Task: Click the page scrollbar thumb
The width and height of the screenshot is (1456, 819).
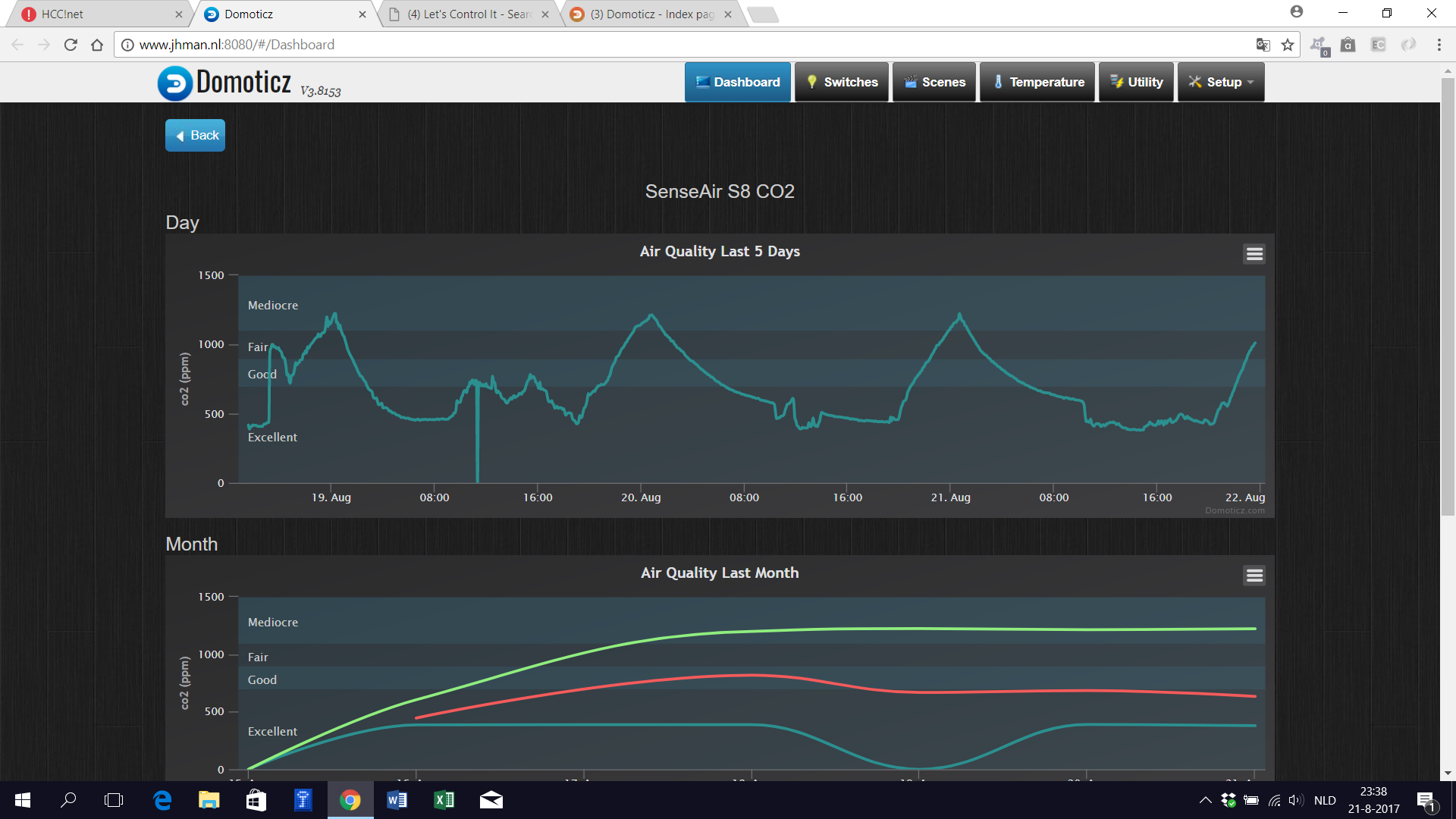Action: coord(1448,296)
